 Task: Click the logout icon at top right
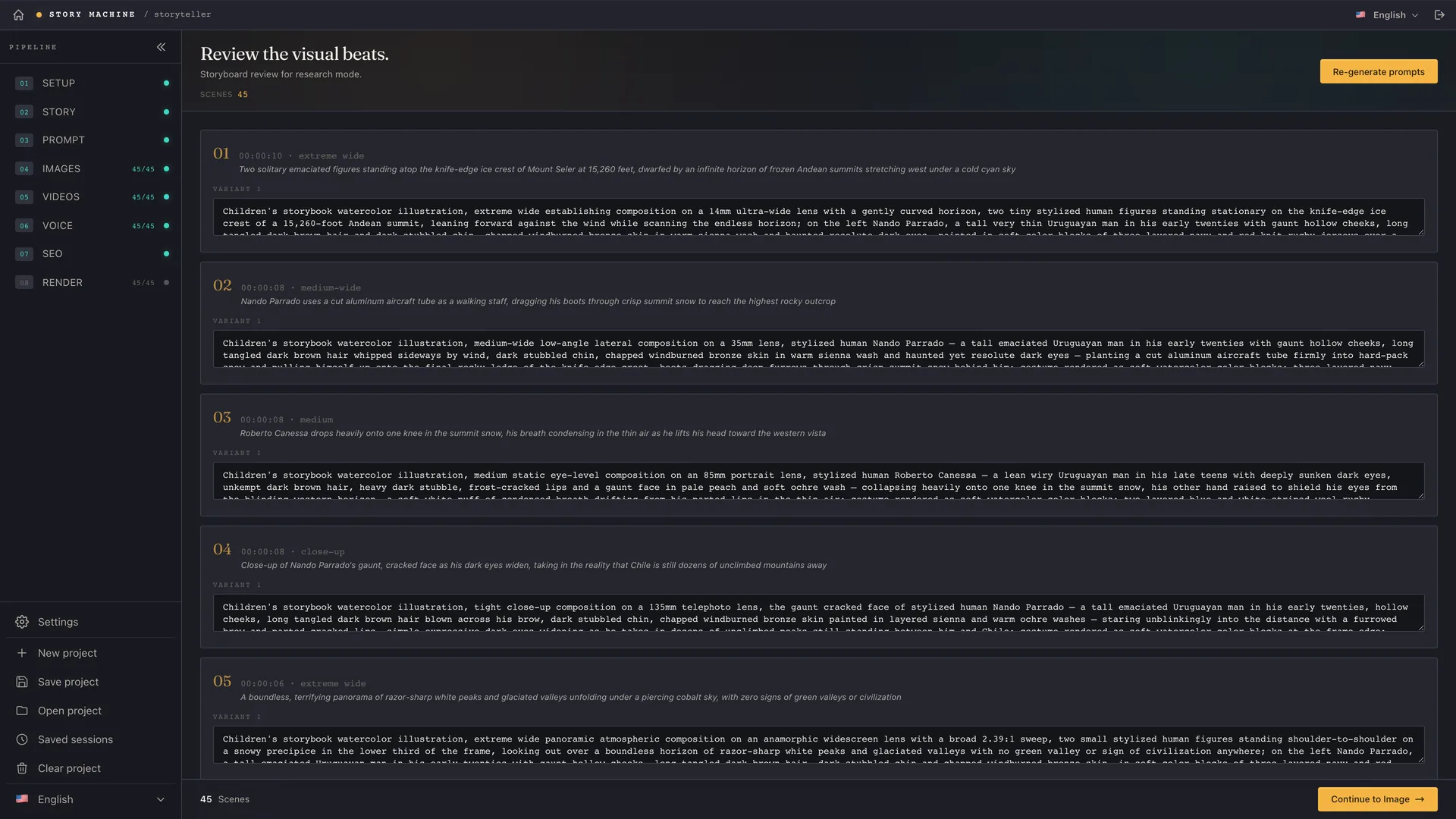[1439, 14]
